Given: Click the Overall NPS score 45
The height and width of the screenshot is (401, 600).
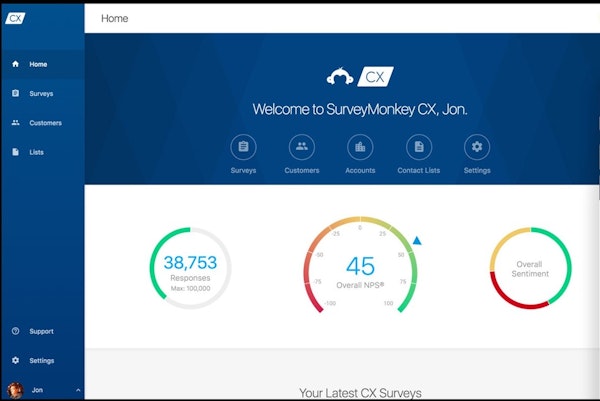Looking at the screenshot, I should 360,266.
